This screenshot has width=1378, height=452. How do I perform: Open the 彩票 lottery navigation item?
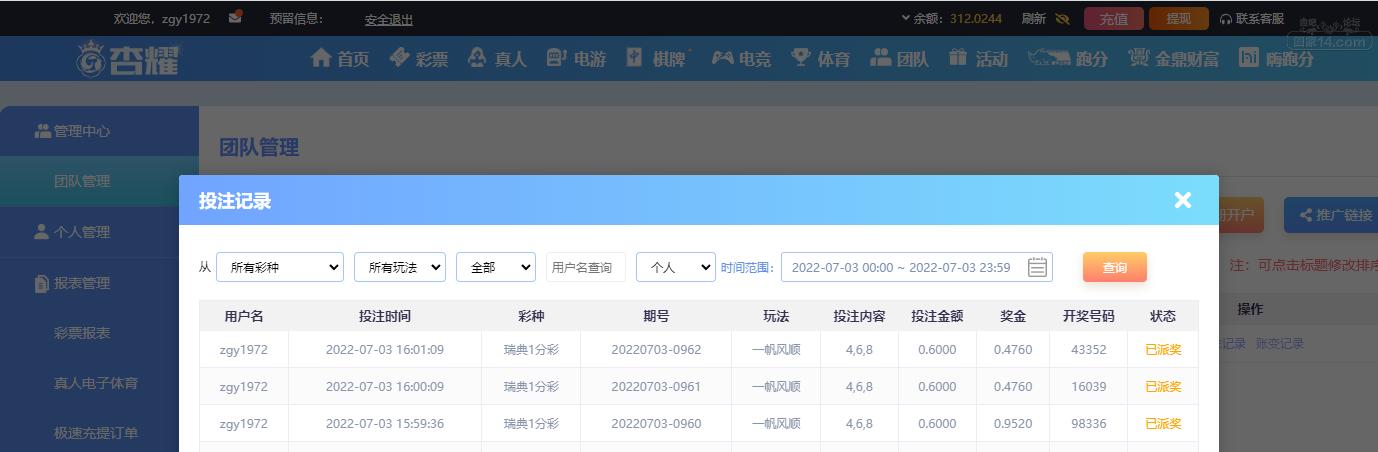point(419,58)
